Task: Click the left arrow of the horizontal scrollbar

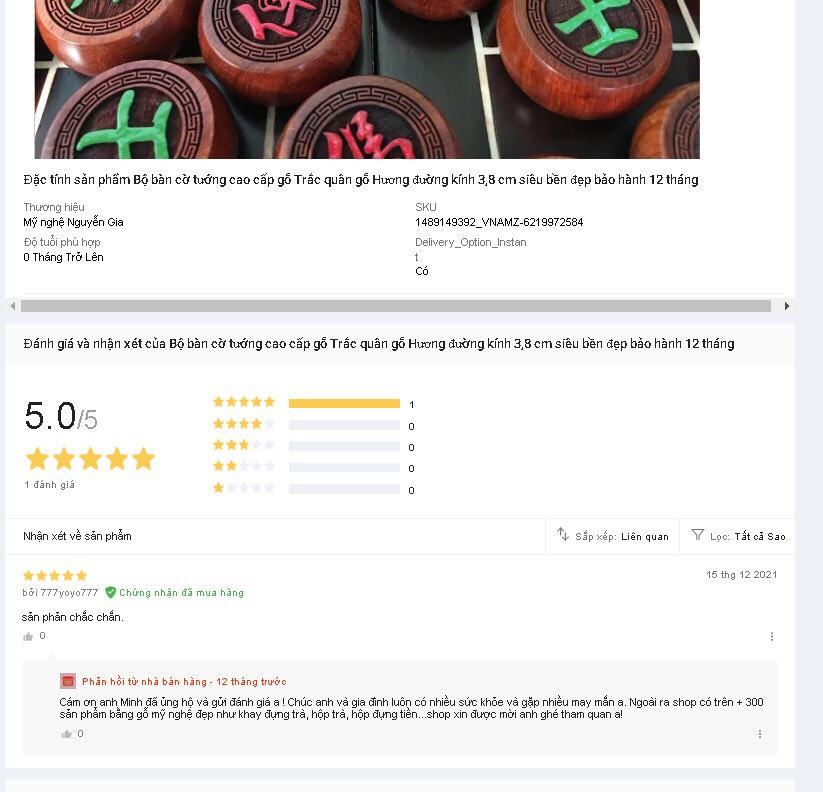Action: [x=13, y=306]
